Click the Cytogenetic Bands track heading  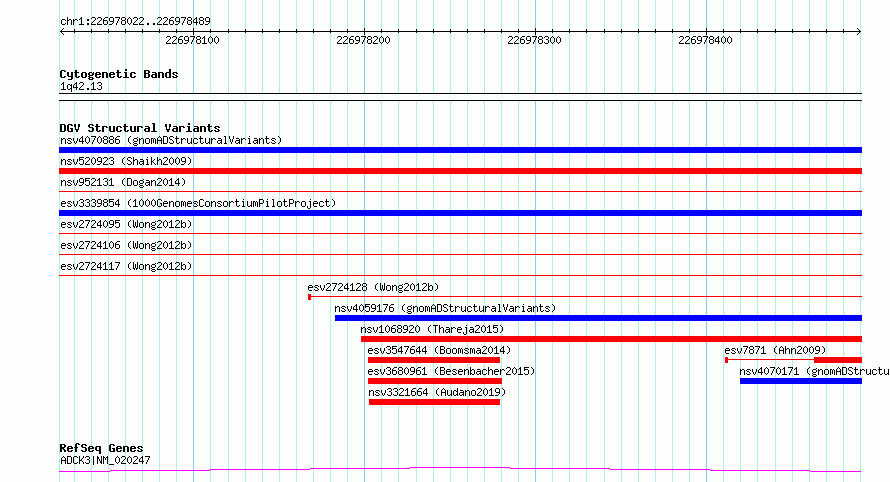(119, 74)
